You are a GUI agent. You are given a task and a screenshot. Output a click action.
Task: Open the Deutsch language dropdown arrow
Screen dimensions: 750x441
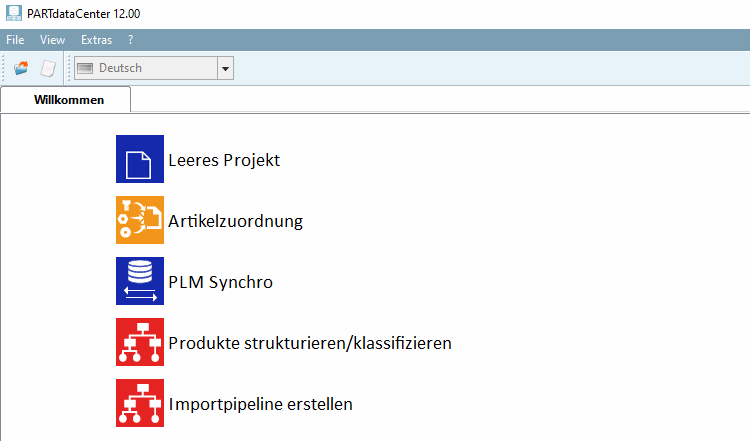tap(225, 68)
